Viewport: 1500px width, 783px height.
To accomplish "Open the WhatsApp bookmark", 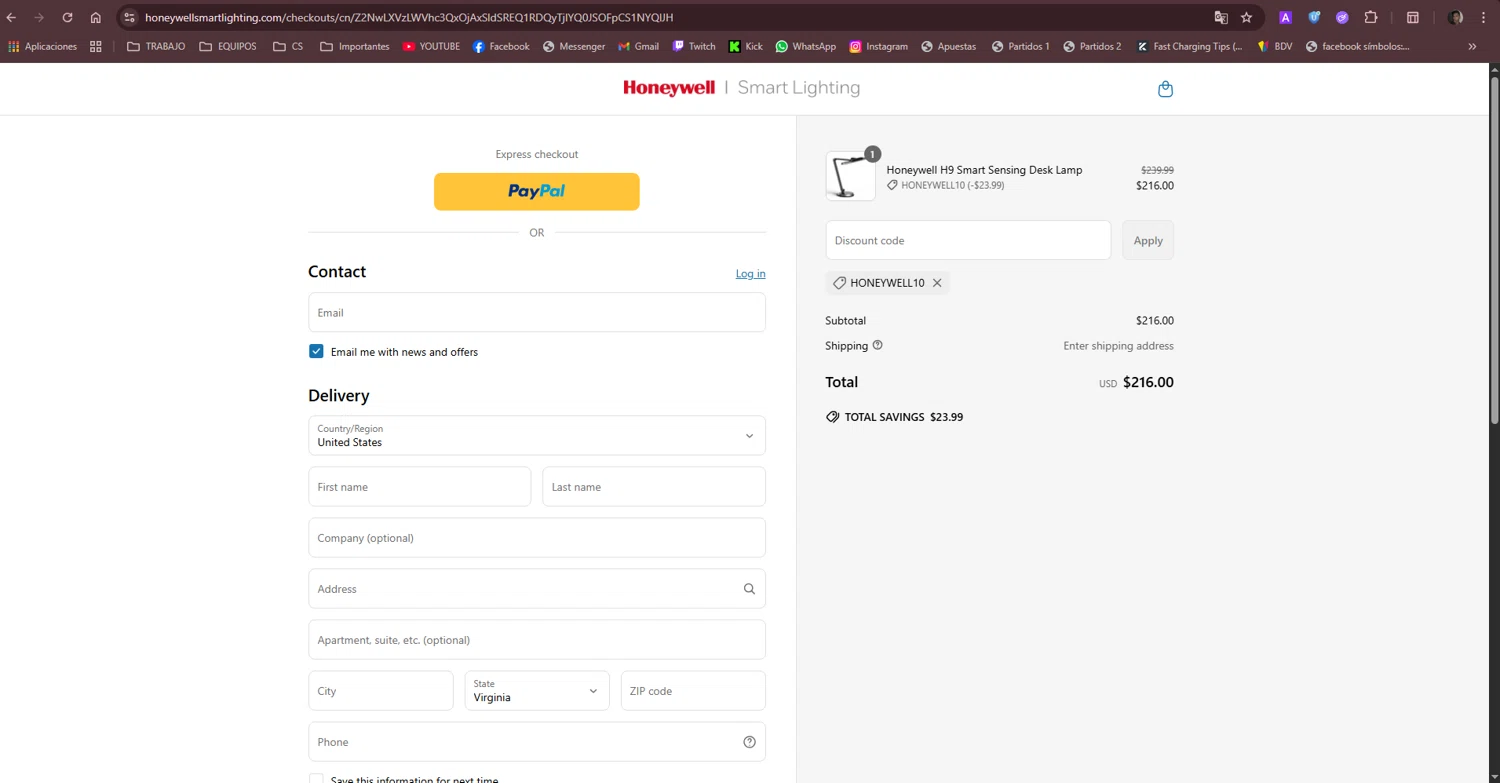I will 806,46.
